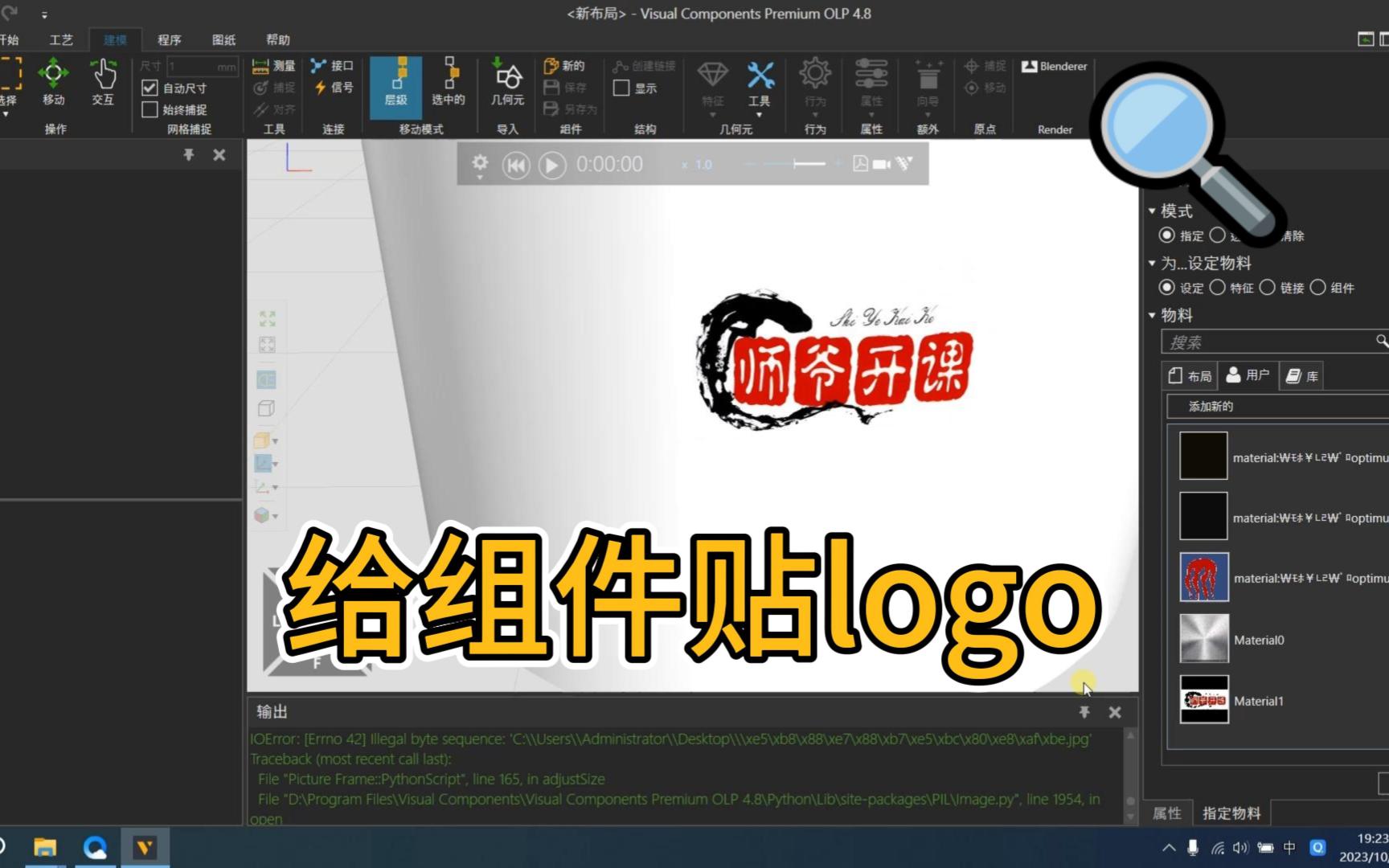Screen dimensions: 1389x868
Task: Select 特征 radio under set material
Action: [x=1218, y=288]
